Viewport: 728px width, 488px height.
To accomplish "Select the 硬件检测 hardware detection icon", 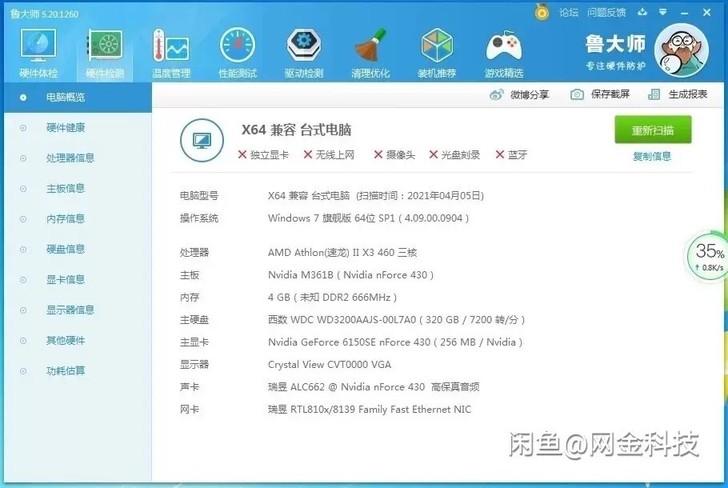I will 105,52.
